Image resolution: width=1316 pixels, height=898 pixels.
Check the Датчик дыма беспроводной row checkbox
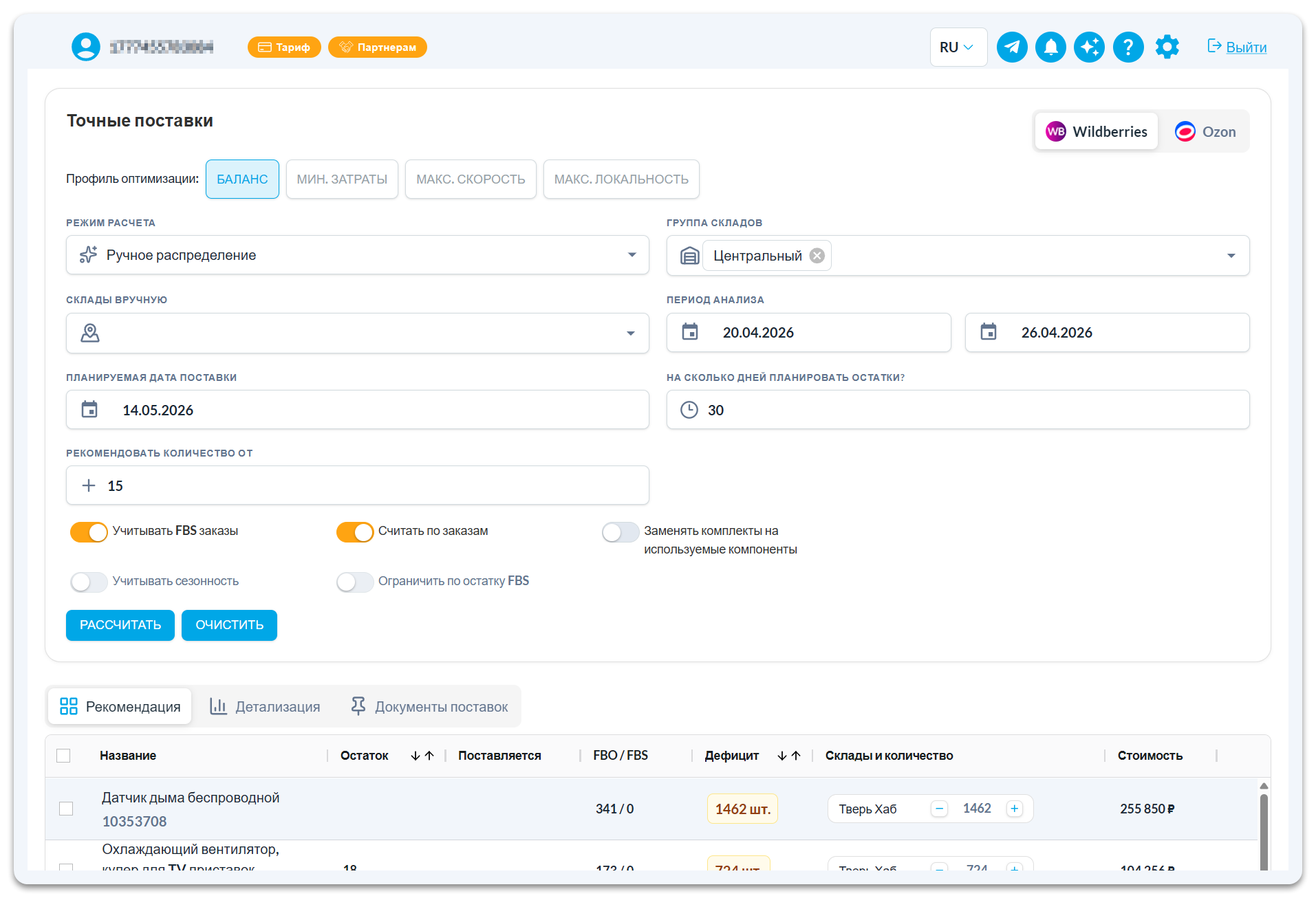point(66,809)
